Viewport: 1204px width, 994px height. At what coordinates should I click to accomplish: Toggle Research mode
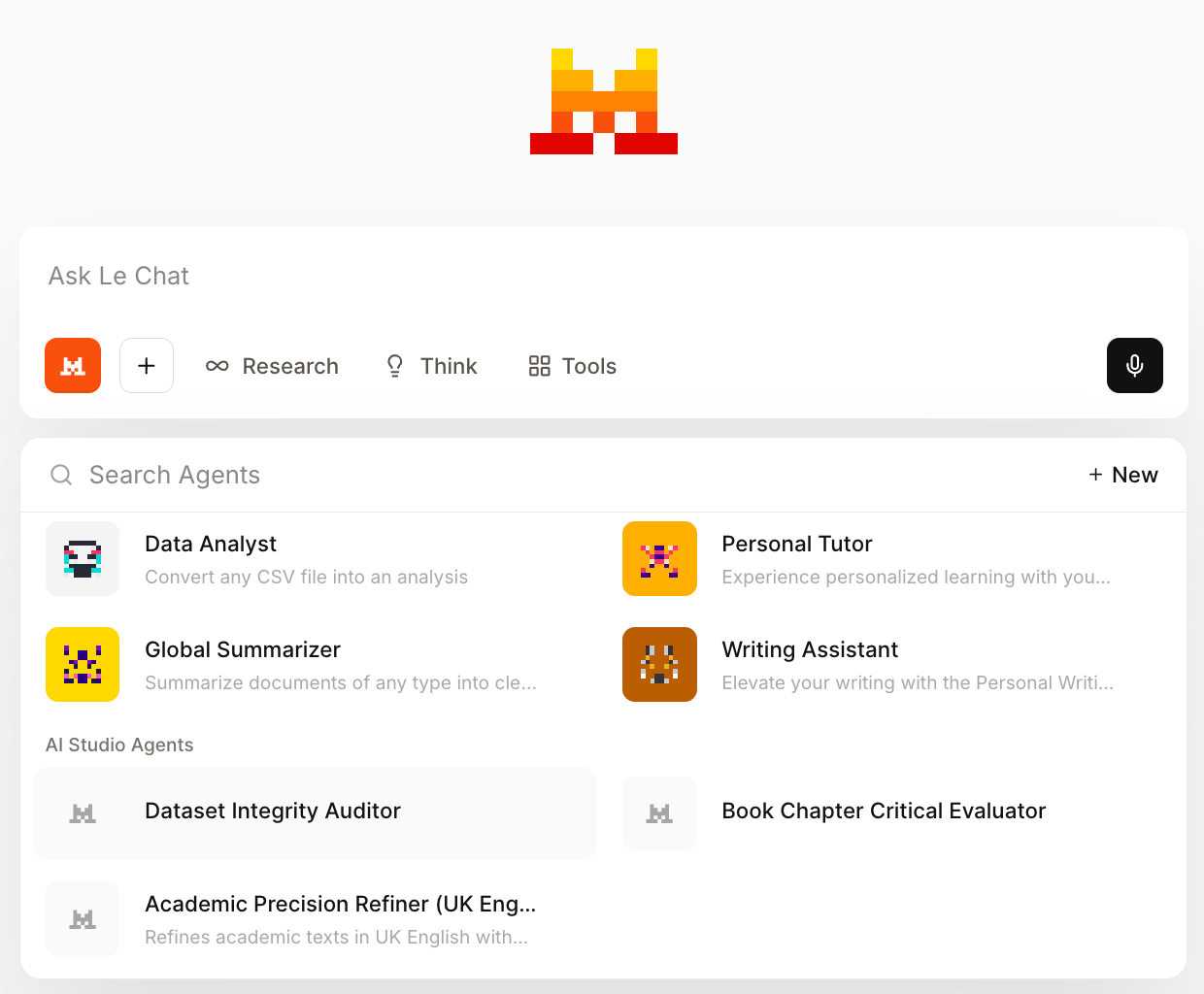pos(273,366)
